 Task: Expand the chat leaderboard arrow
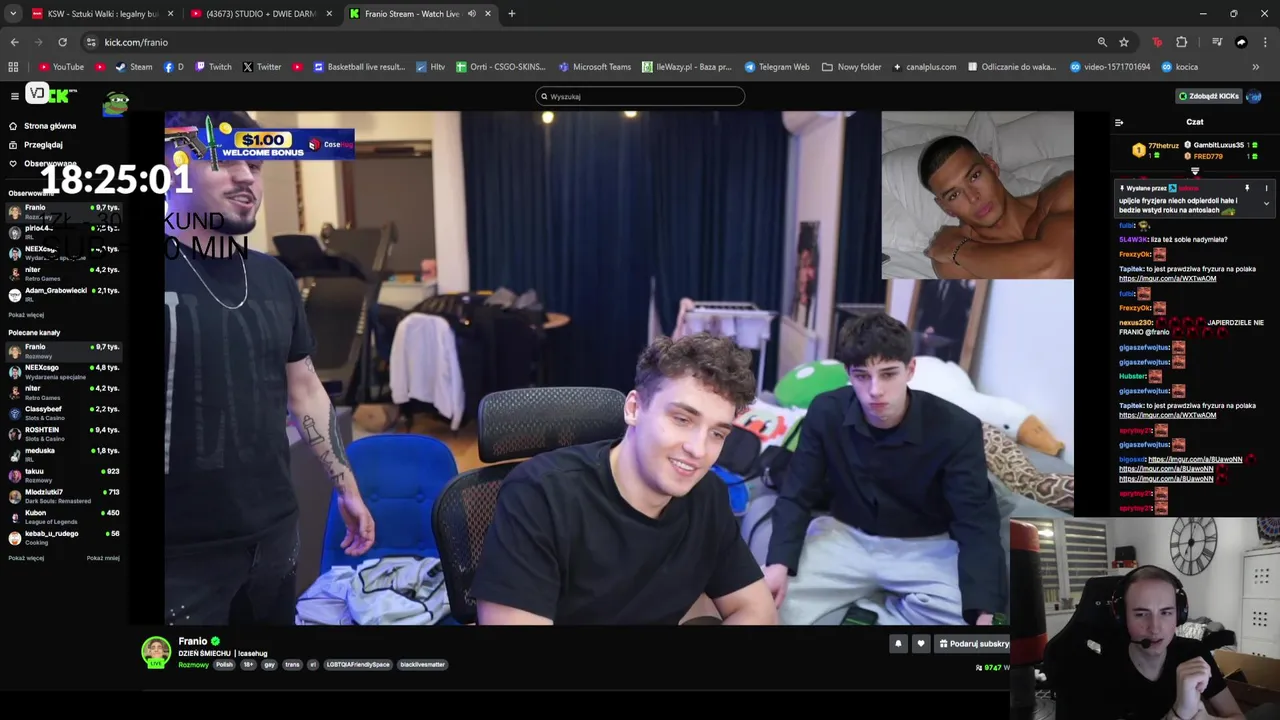(1194, 171)
